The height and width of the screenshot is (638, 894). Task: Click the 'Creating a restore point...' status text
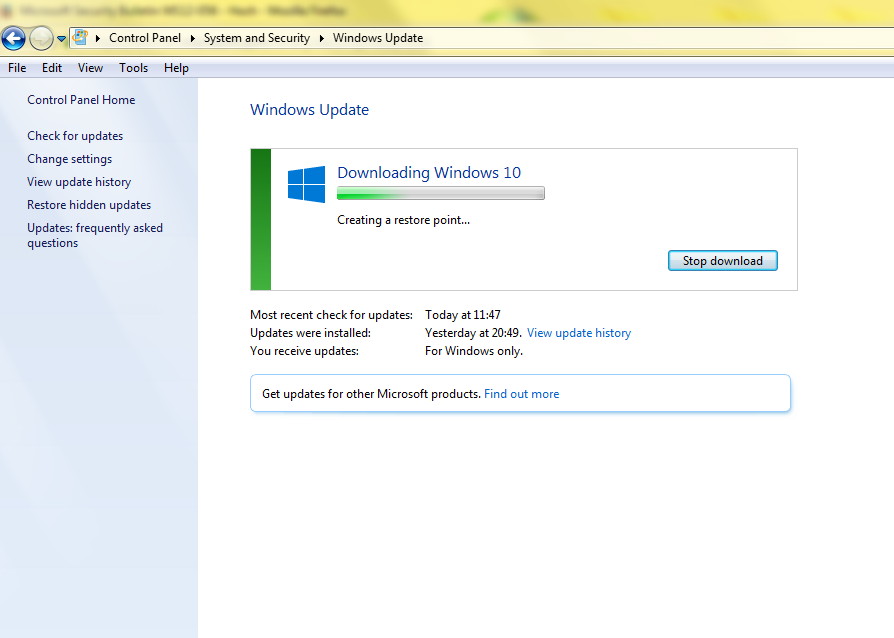point(404,220)
